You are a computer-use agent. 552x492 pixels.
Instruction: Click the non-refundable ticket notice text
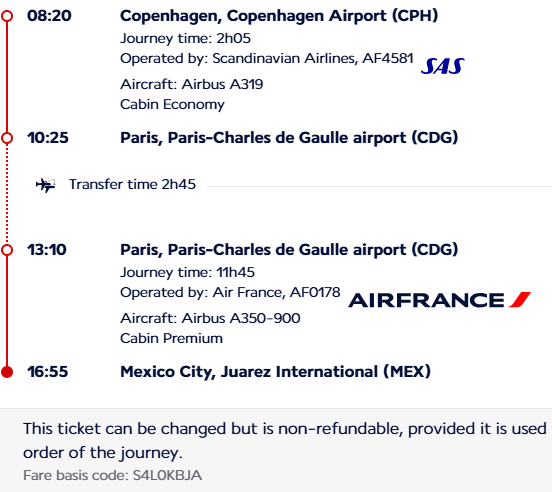point(285,441)
